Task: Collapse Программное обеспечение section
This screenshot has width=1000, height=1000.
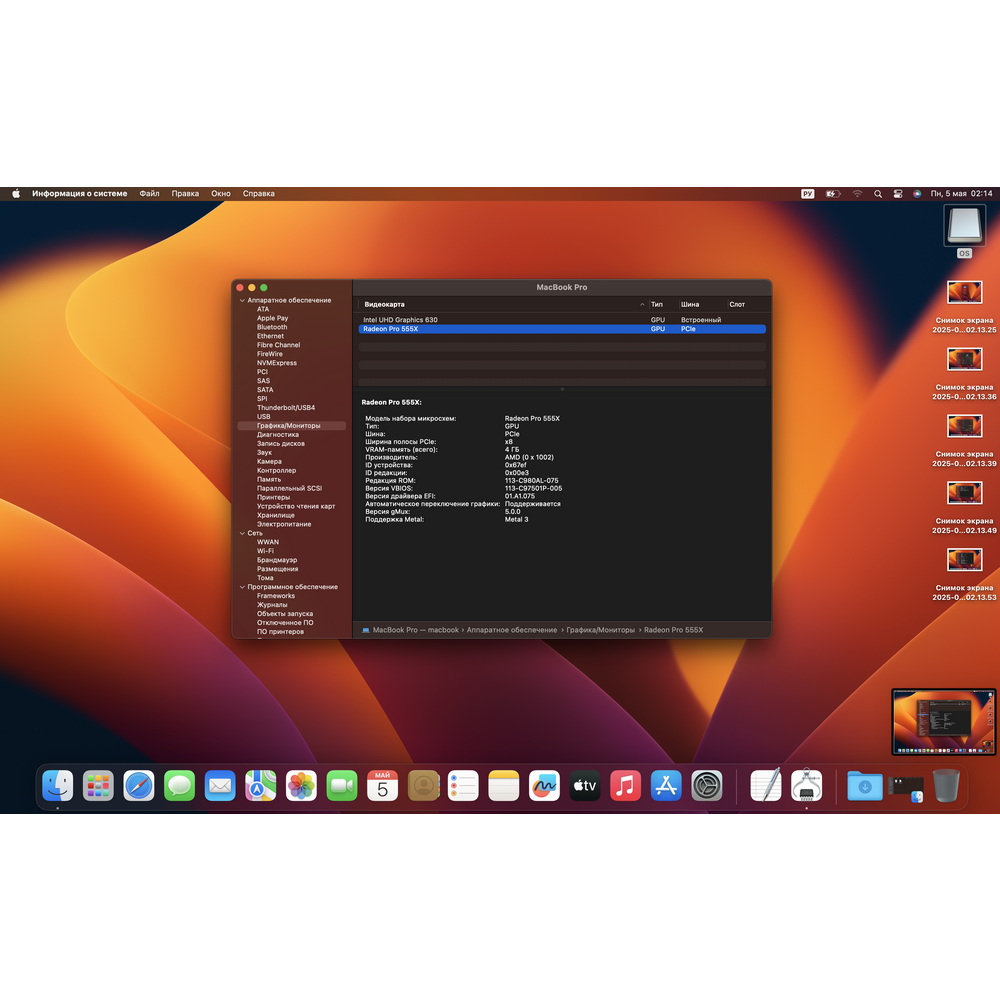Action: pos(242,587)
